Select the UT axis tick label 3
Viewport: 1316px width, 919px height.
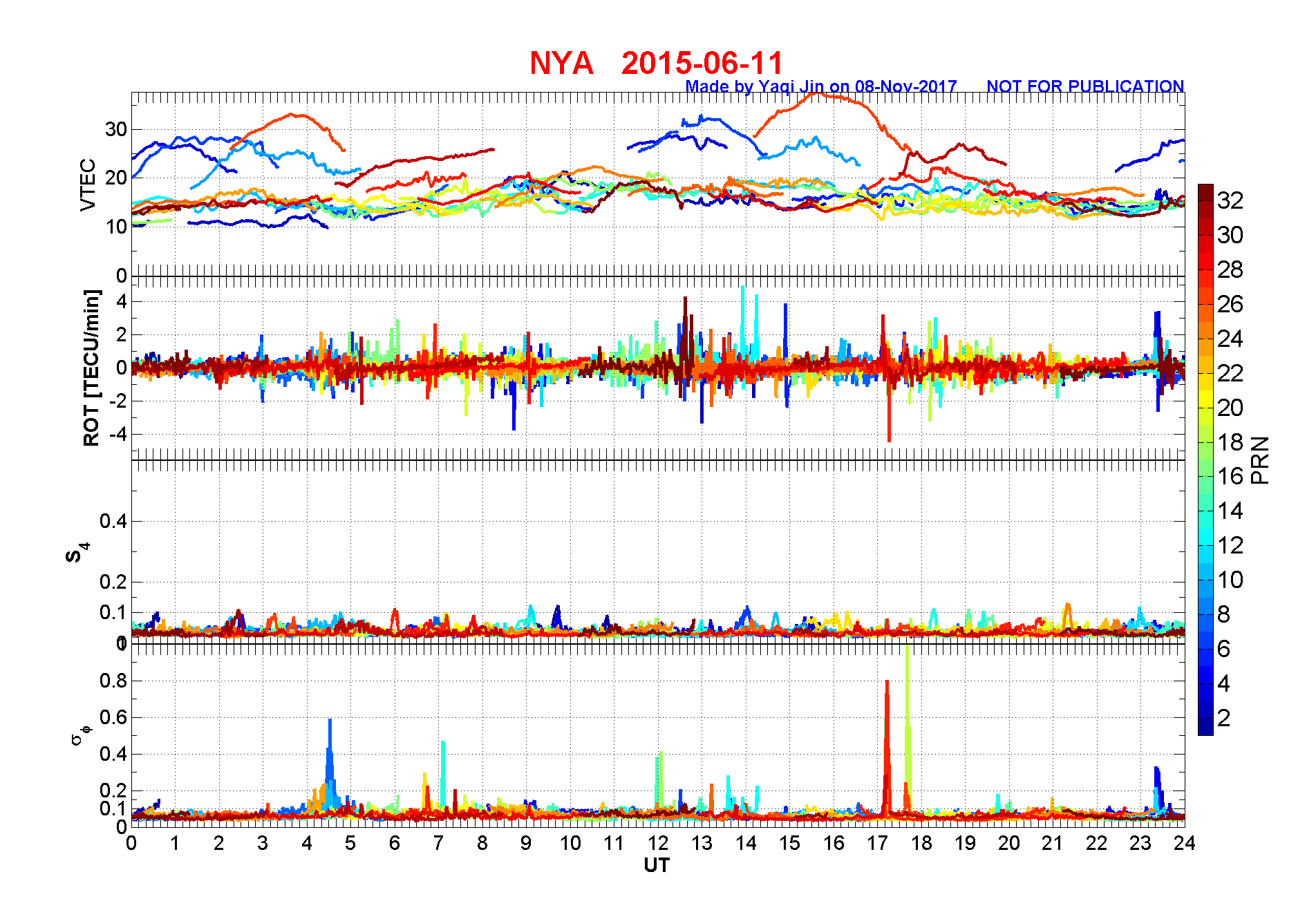coord(263,843)
